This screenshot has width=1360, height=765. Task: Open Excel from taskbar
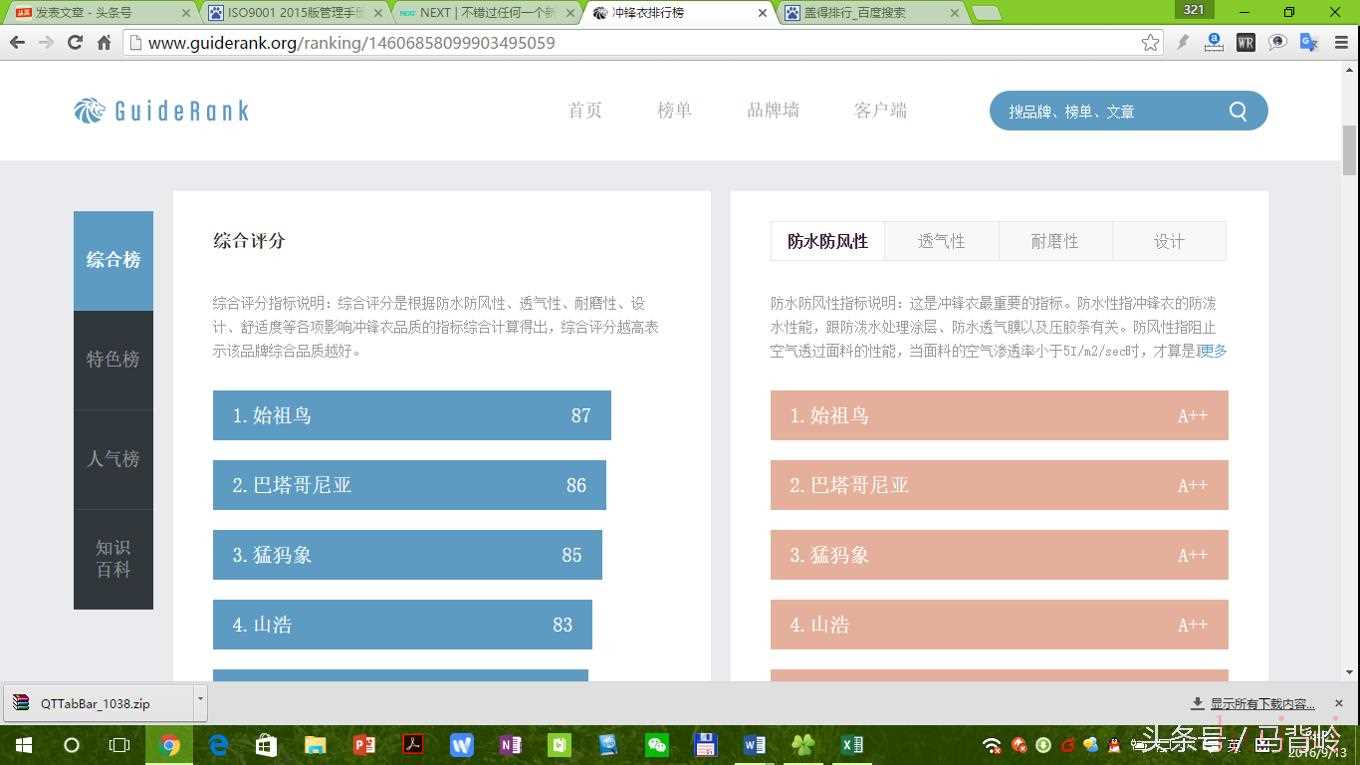pyautogui.click(x=852, y=745)
